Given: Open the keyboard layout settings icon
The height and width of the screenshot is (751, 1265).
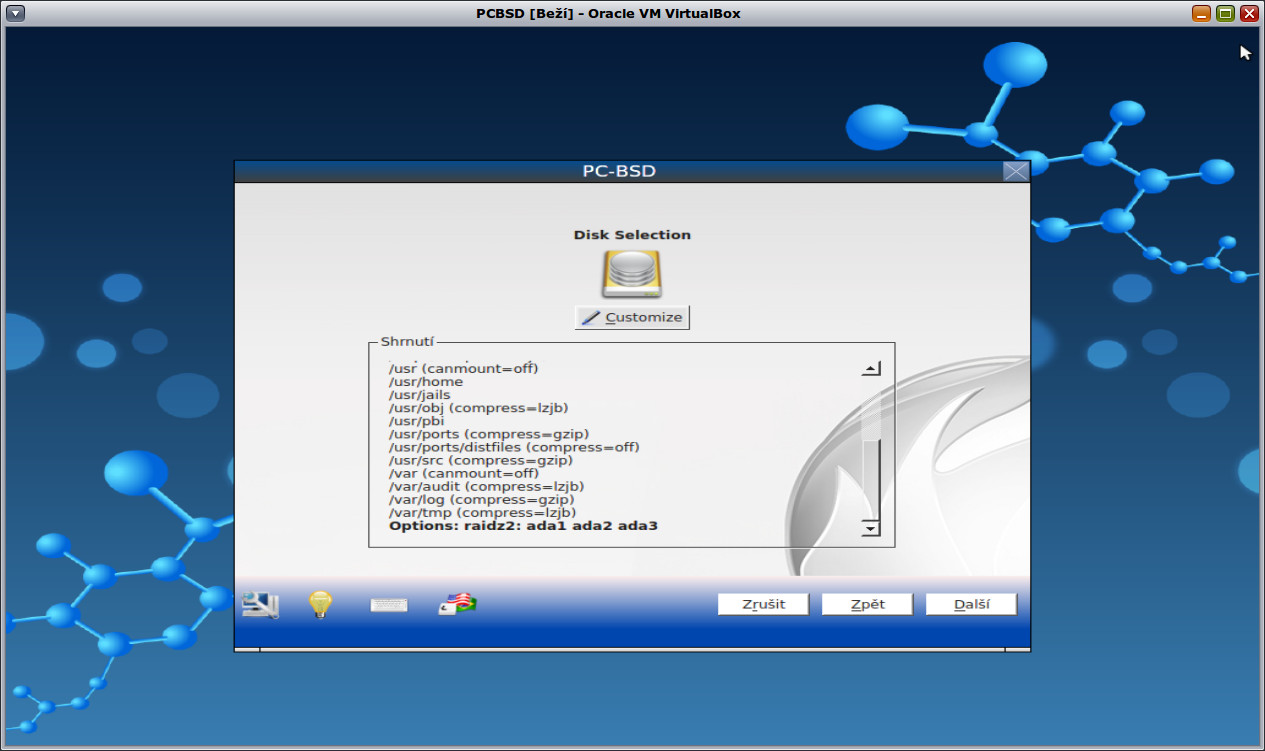Looking at the screenshot, I should pos(389,604).
